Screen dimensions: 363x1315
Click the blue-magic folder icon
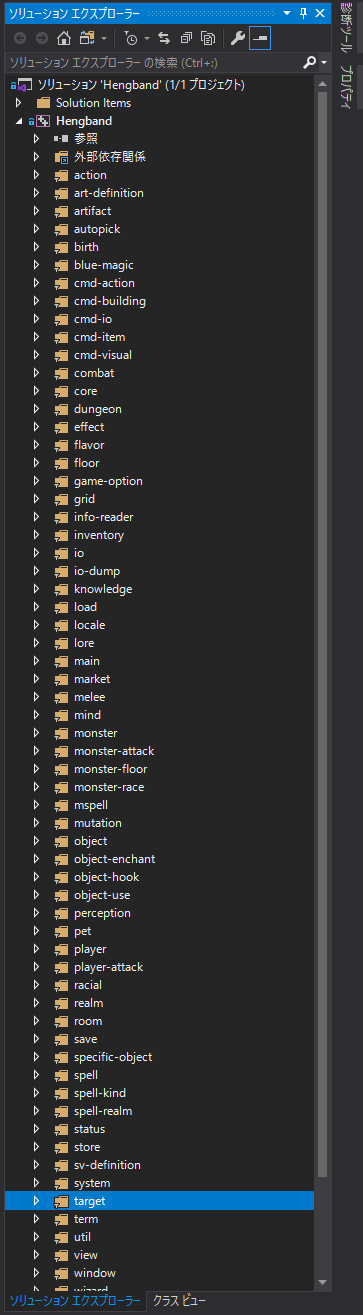[61, 265]
